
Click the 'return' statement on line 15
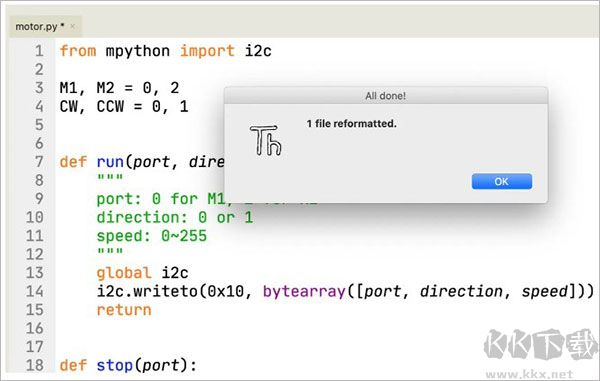tap(124, 309)
